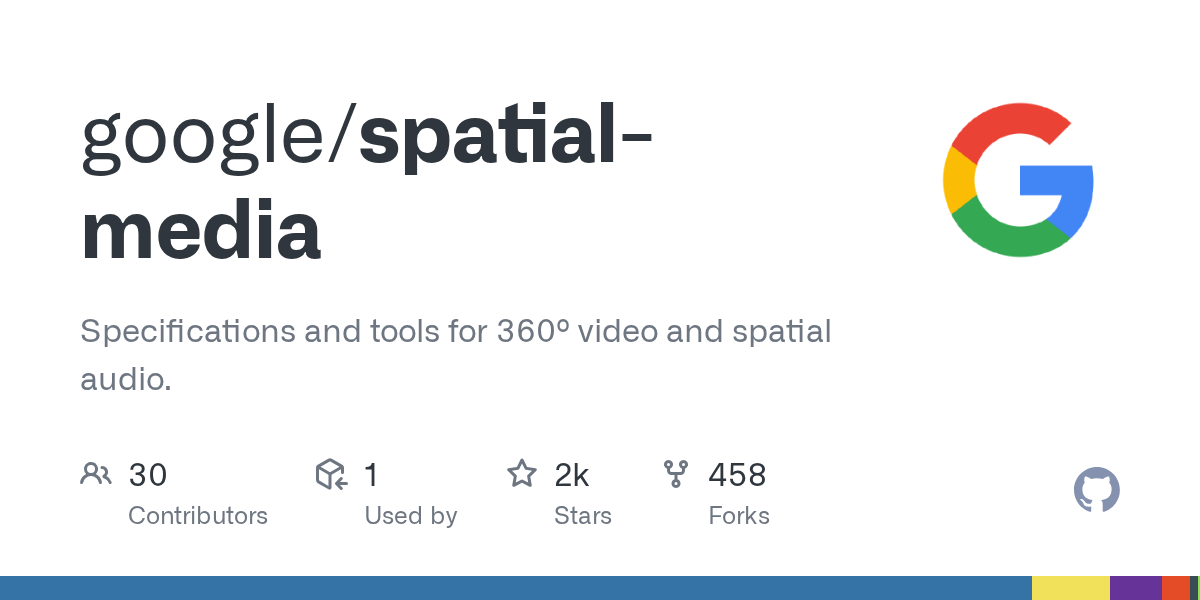Click the "458" forks count
The height and width of the screenshot is (600, 1200).
[737, 475]
